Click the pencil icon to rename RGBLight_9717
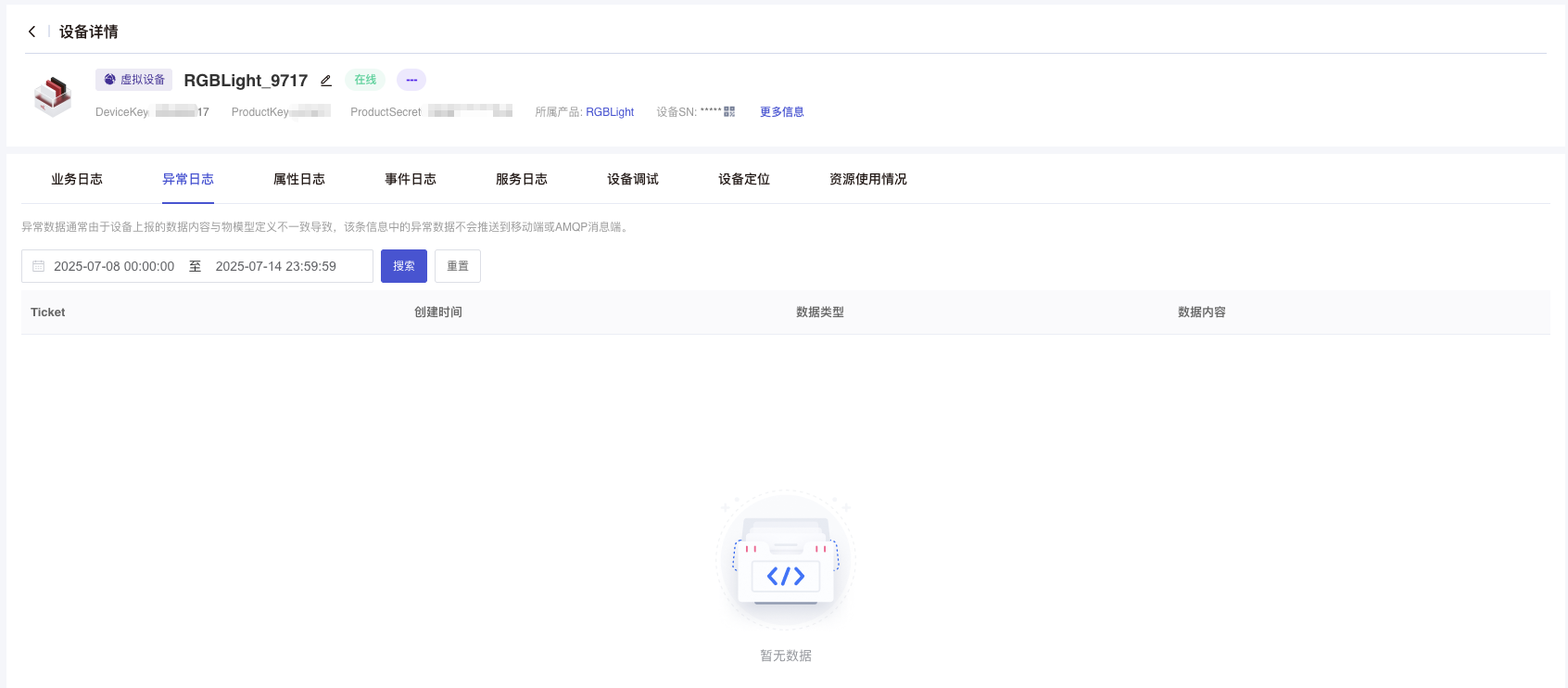The width and height of the screenshot is (1568, 688). point(326,81)
